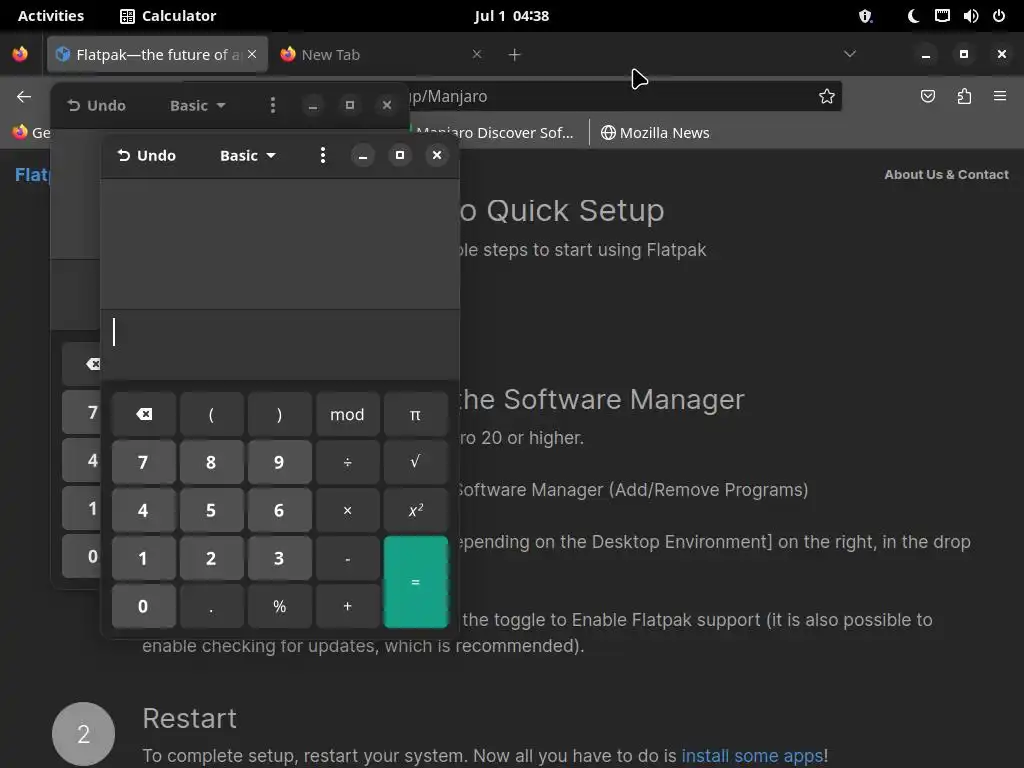
Task: Maximize the back calculator window
Action: (x=350, y=105)
